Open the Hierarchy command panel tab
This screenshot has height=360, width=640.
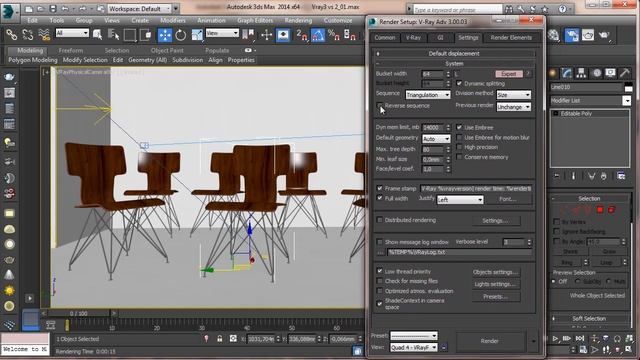coord(581,73)
